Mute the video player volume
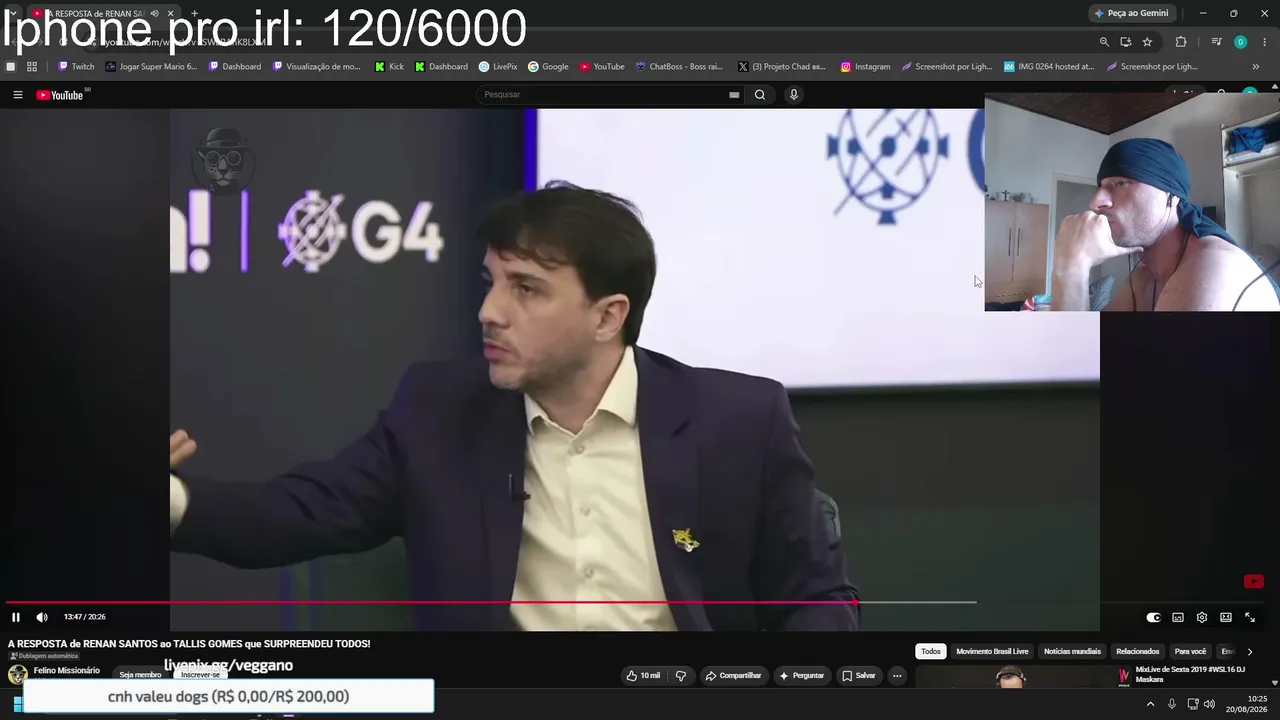The height and width of the screenshot is (720, 1280). tap(42, 617)
